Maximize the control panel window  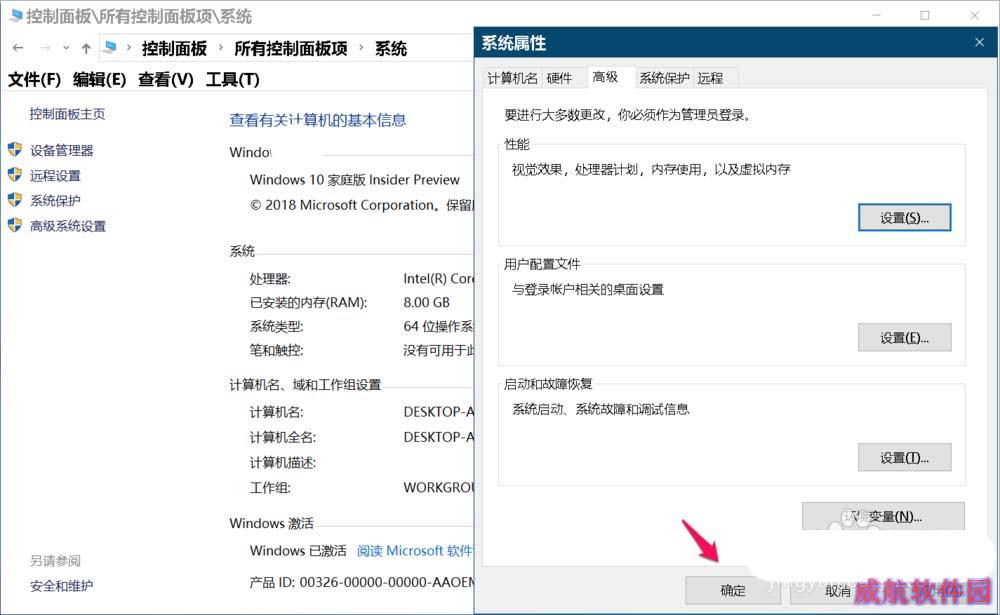tap(925, 15)
